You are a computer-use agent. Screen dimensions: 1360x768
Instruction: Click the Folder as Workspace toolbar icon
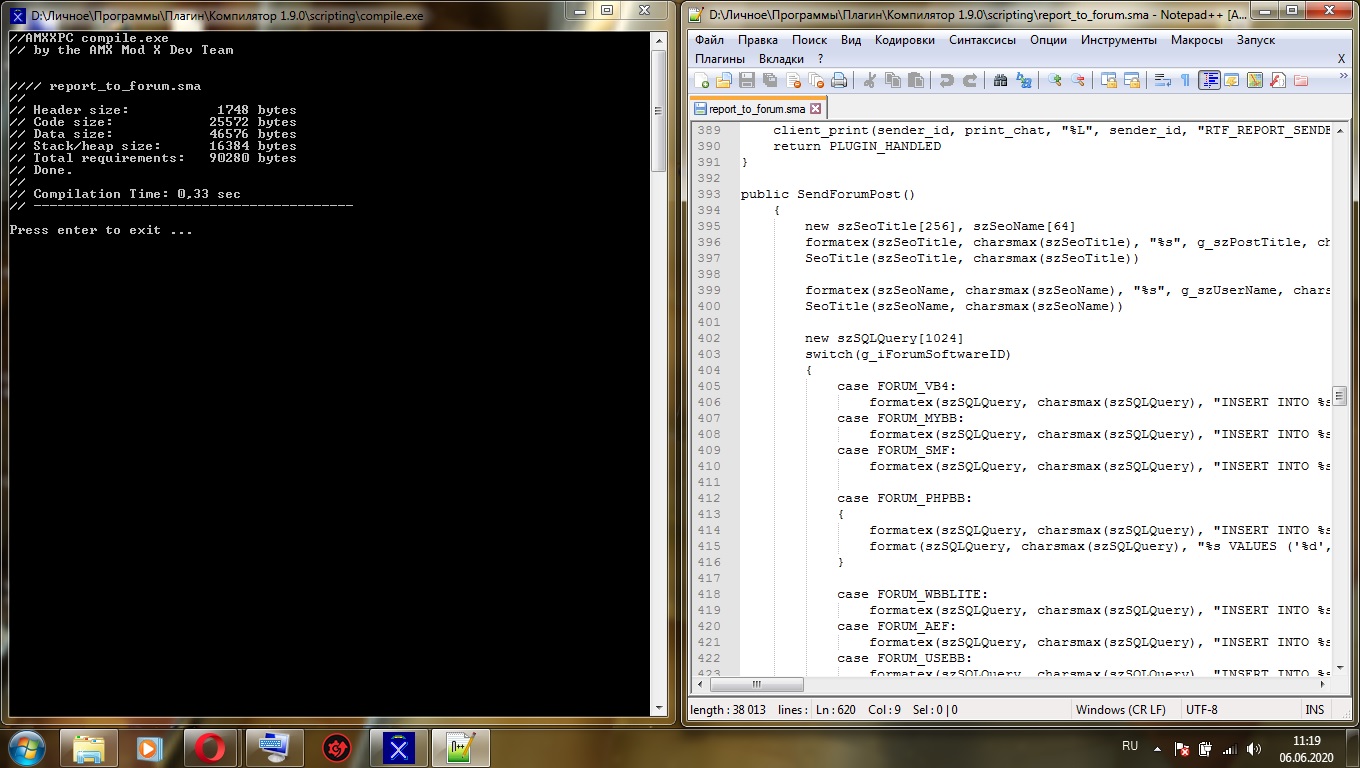click(x=1301, y=81)
